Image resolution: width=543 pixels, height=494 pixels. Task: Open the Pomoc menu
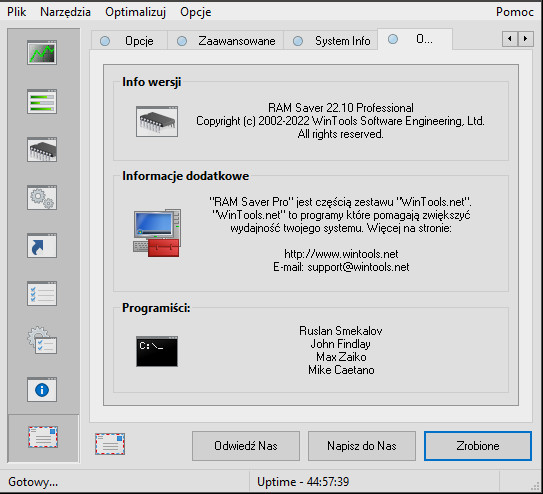coord(515,12)
